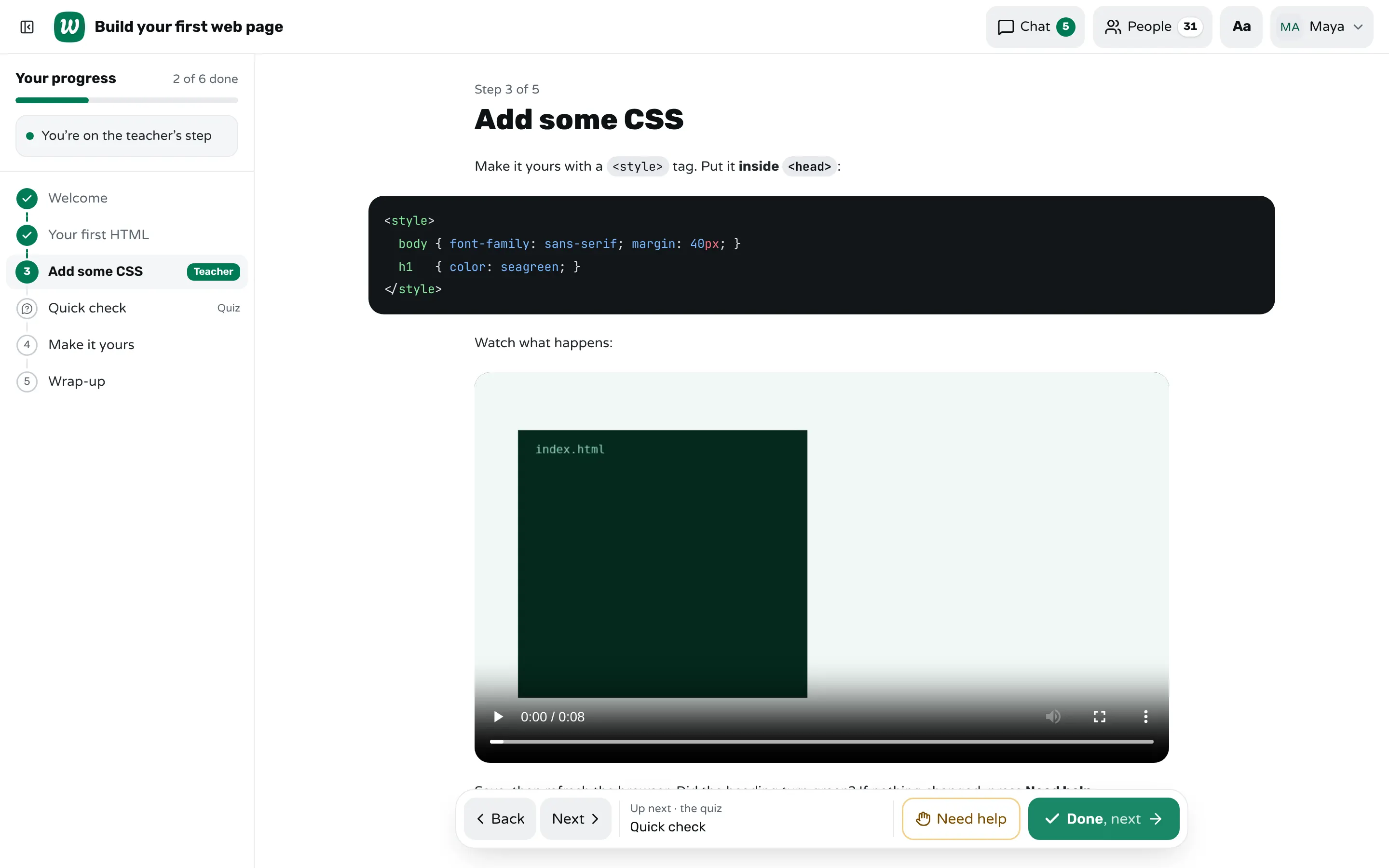Image resolution: width=1389 pixels, height=868 pixels.
Task: Click the CSS code block
Action: [821, 255]
